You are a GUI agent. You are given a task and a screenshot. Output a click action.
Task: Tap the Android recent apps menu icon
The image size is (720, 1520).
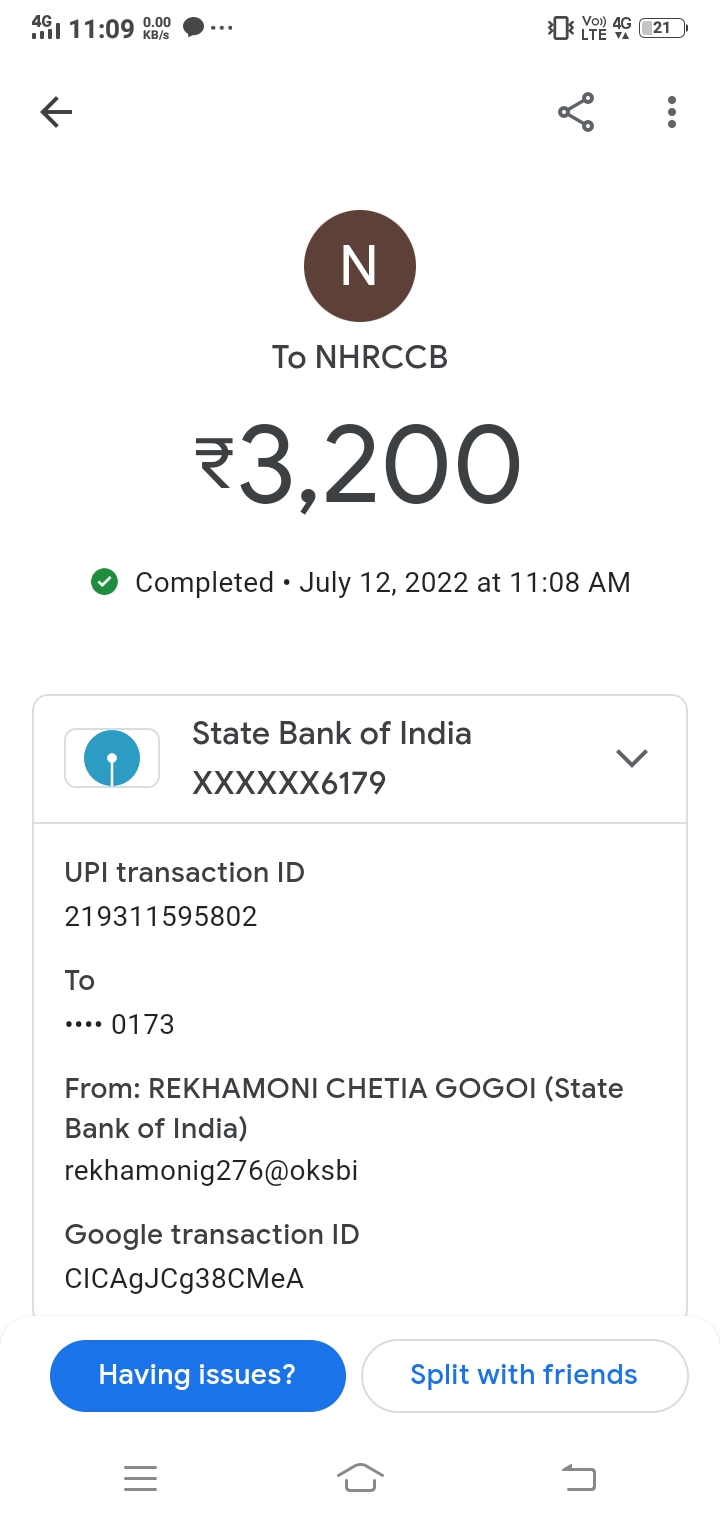click(x=141, y=1477)
